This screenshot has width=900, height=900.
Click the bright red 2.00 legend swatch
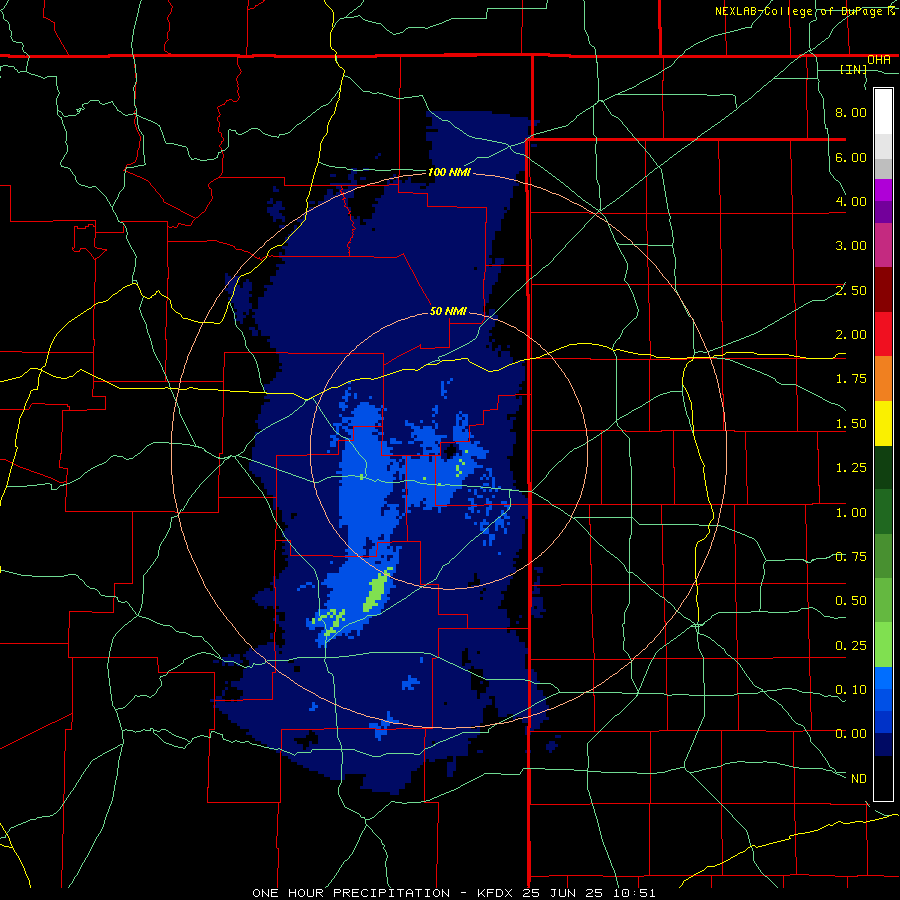point(883,334)
